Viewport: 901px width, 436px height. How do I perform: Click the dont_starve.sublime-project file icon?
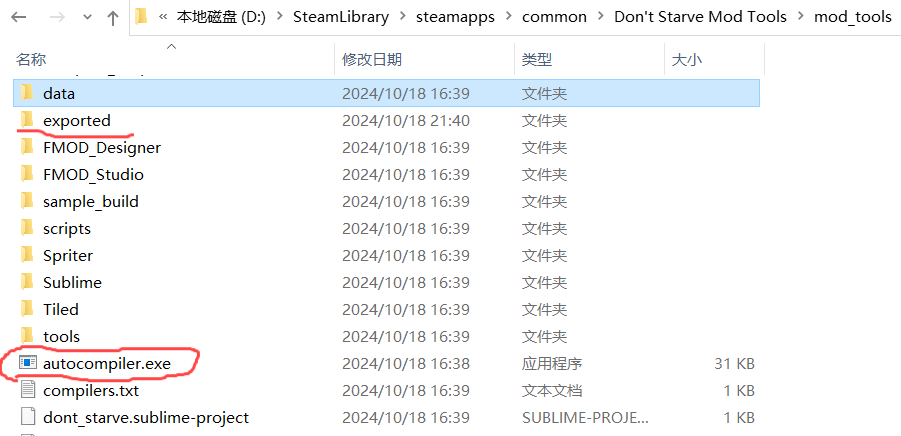(28, 417)
